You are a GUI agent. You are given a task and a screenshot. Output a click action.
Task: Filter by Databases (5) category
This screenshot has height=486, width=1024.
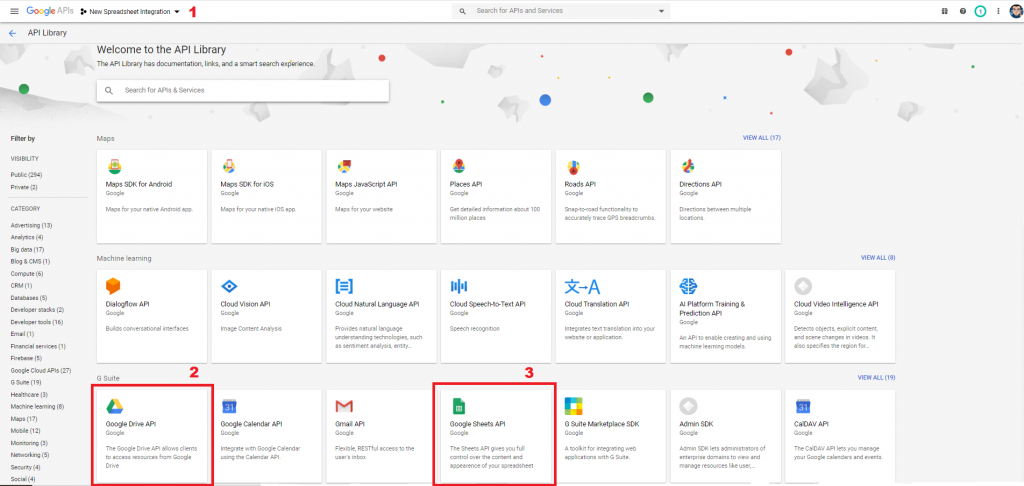pos(29,298)
